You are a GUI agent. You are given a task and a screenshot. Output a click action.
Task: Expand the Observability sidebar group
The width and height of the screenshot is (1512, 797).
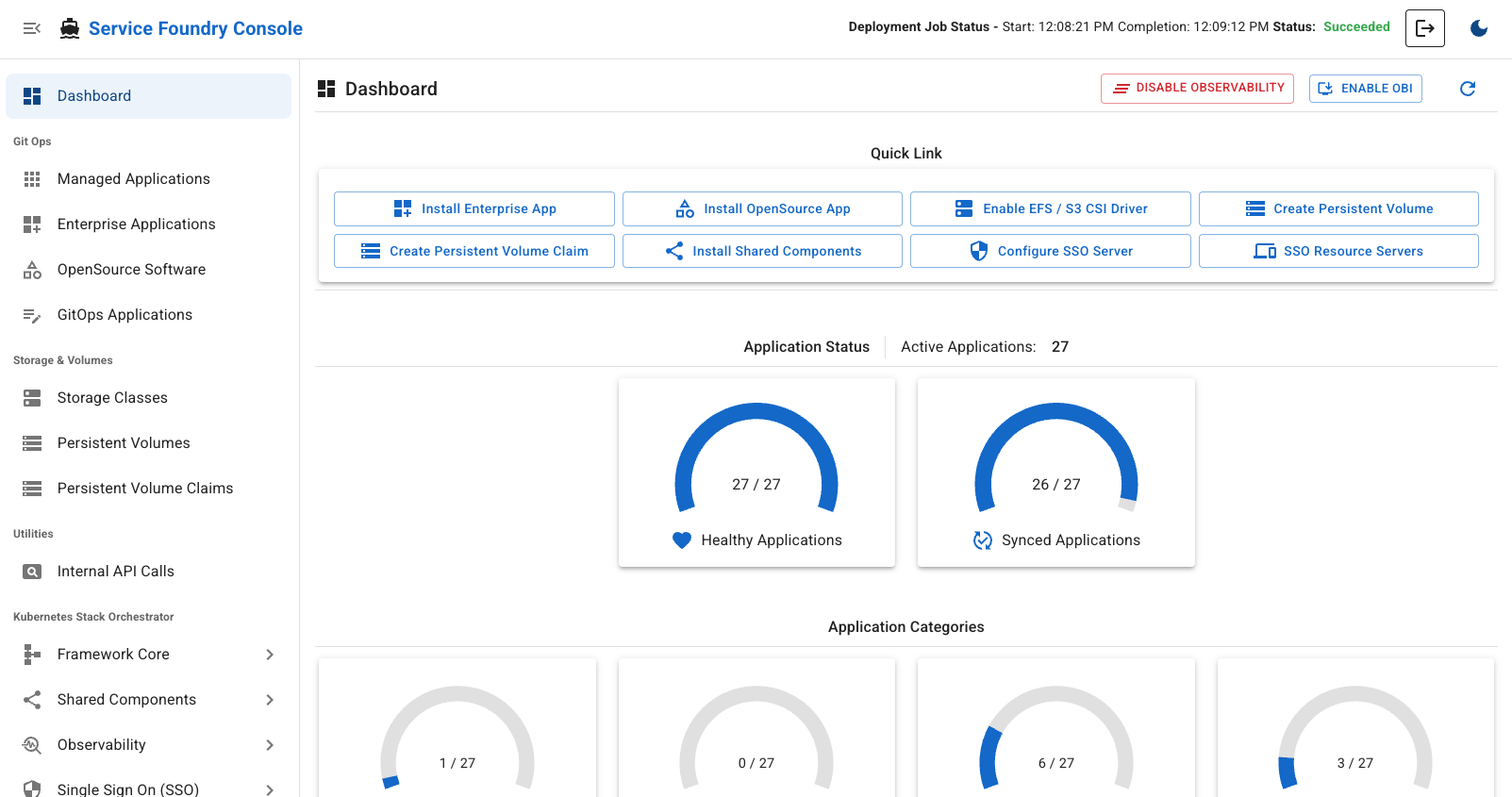coord(269,745)
